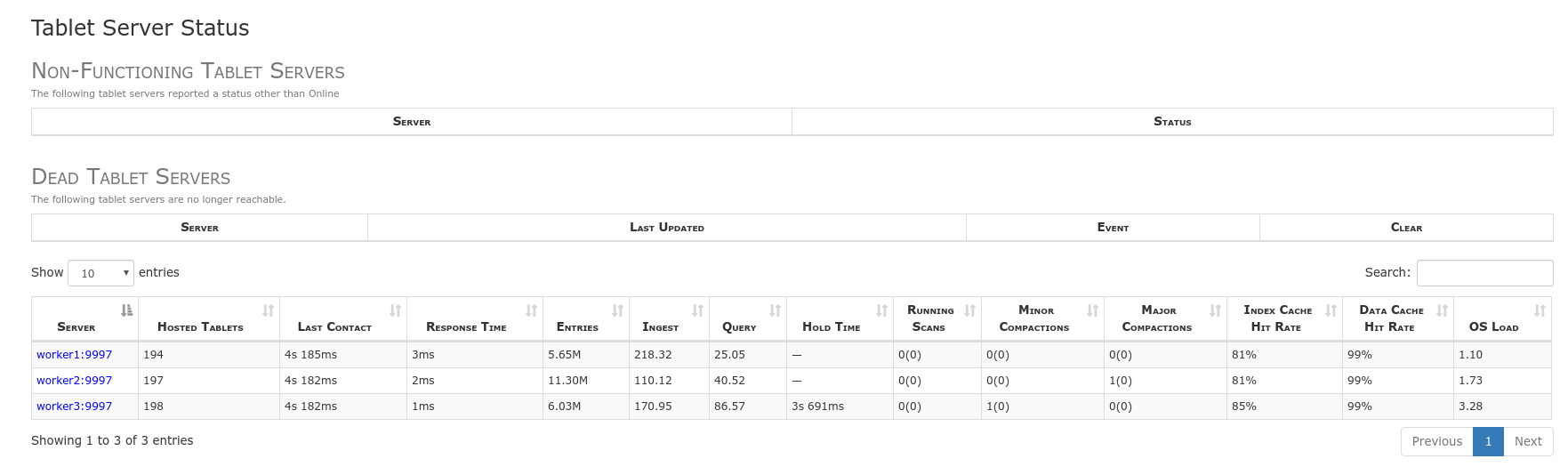Screen dimensions: 1568x475
Task: Click Status header in Non-Functioning table
Action: [x=1172, y=122]
